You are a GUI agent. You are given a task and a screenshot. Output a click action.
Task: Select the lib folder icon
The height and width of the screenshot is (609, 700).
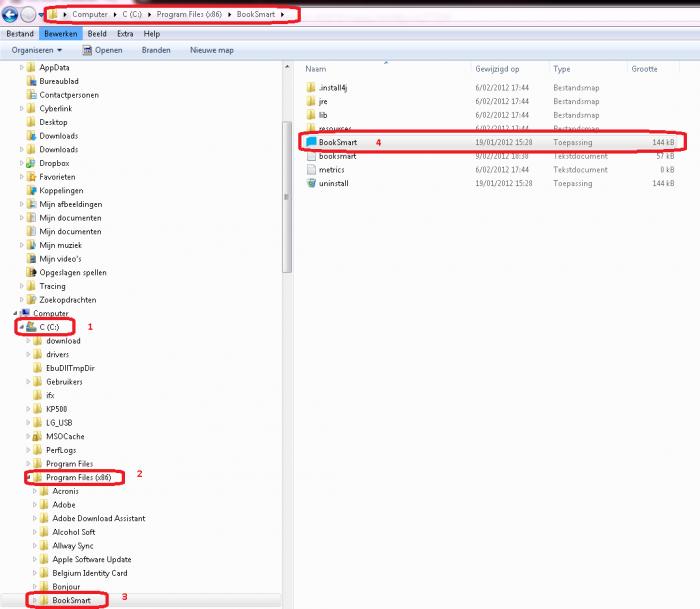coord(311,115)
